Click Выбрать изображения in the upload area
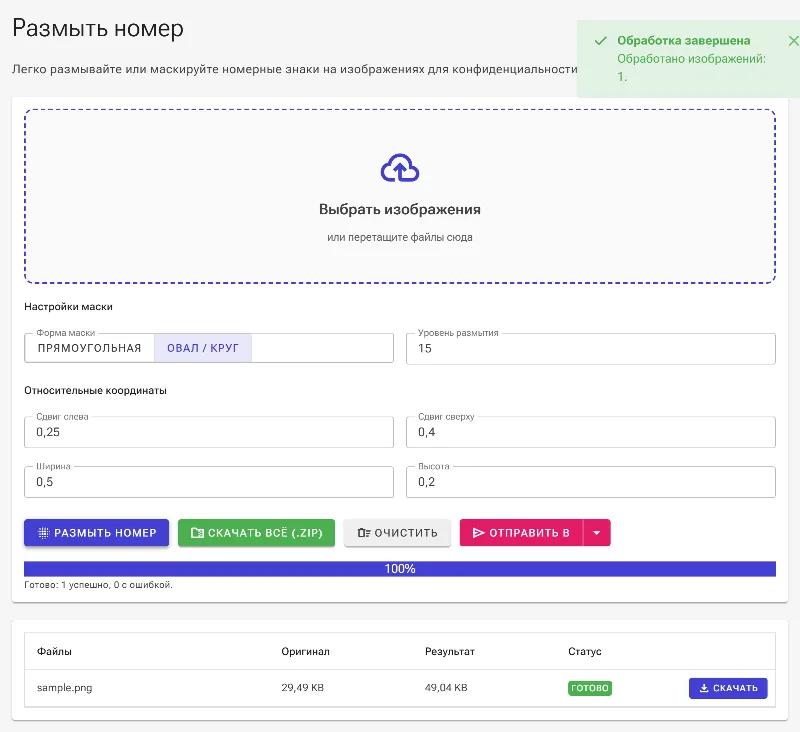Viewport: 800px width, 732px height. (x=399, y=209)
